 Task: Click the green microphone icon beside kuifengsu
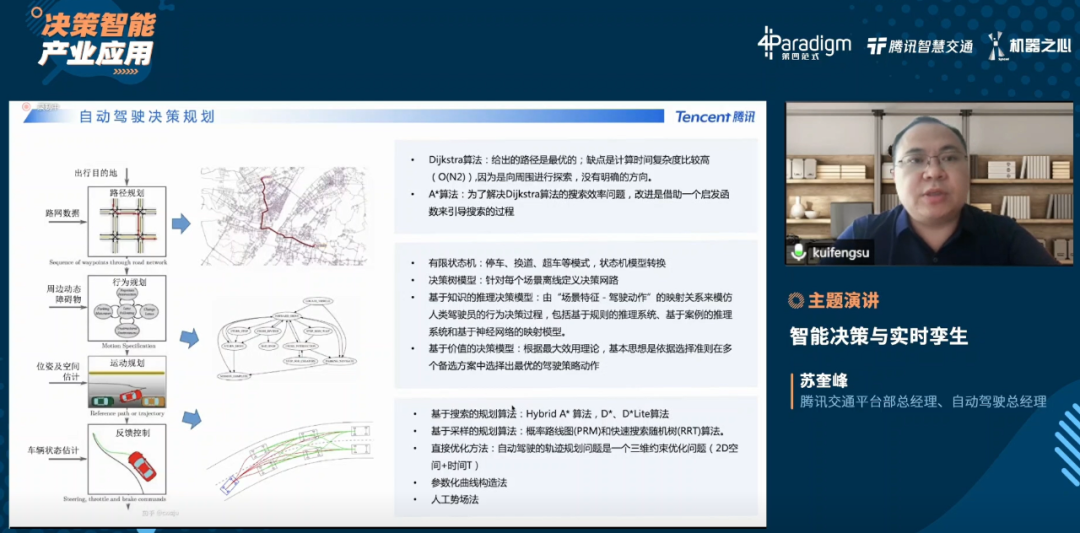pos(798,253)
